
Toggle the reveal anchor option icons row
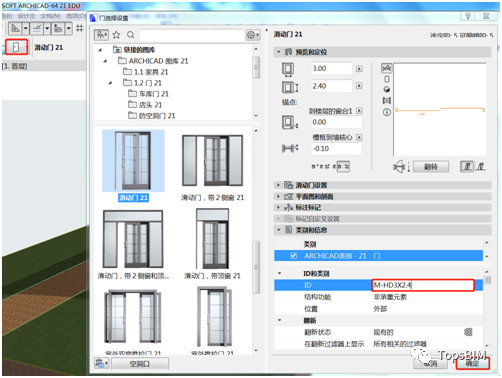click(331, 166)
